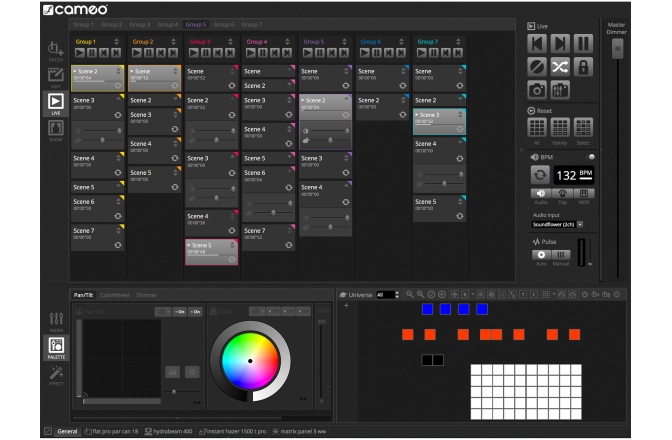Click the shuffle icon in Live panel

click(560, 67)
